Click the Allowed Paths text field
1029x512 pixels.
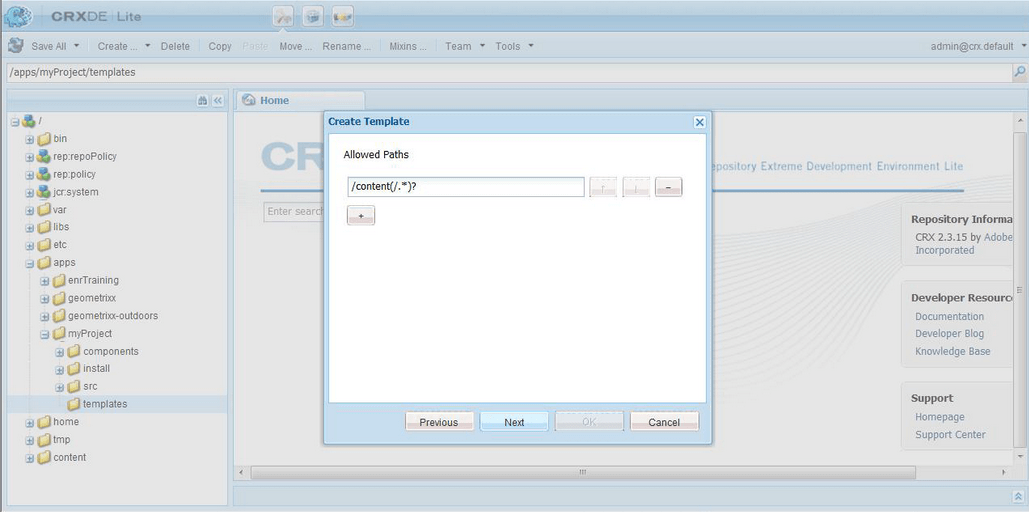465,187
